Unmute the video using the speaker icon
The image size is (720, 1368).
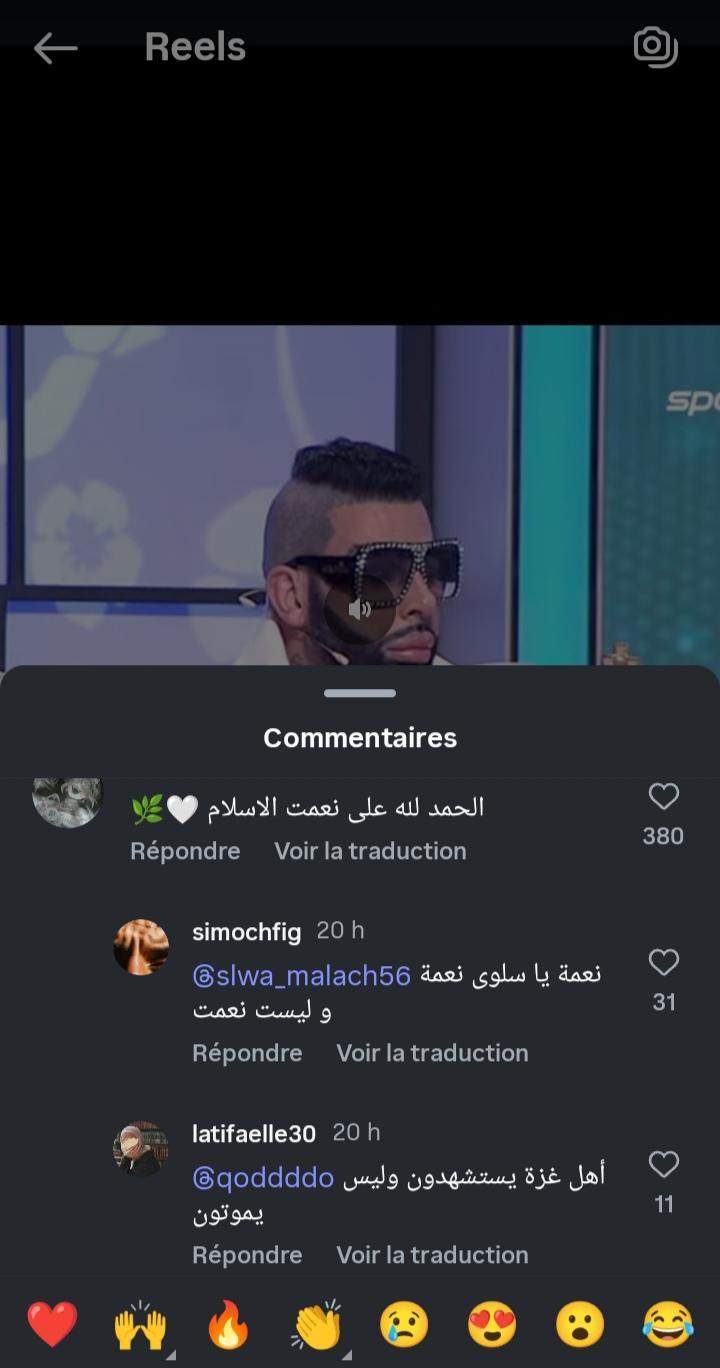tap(360, 608)
